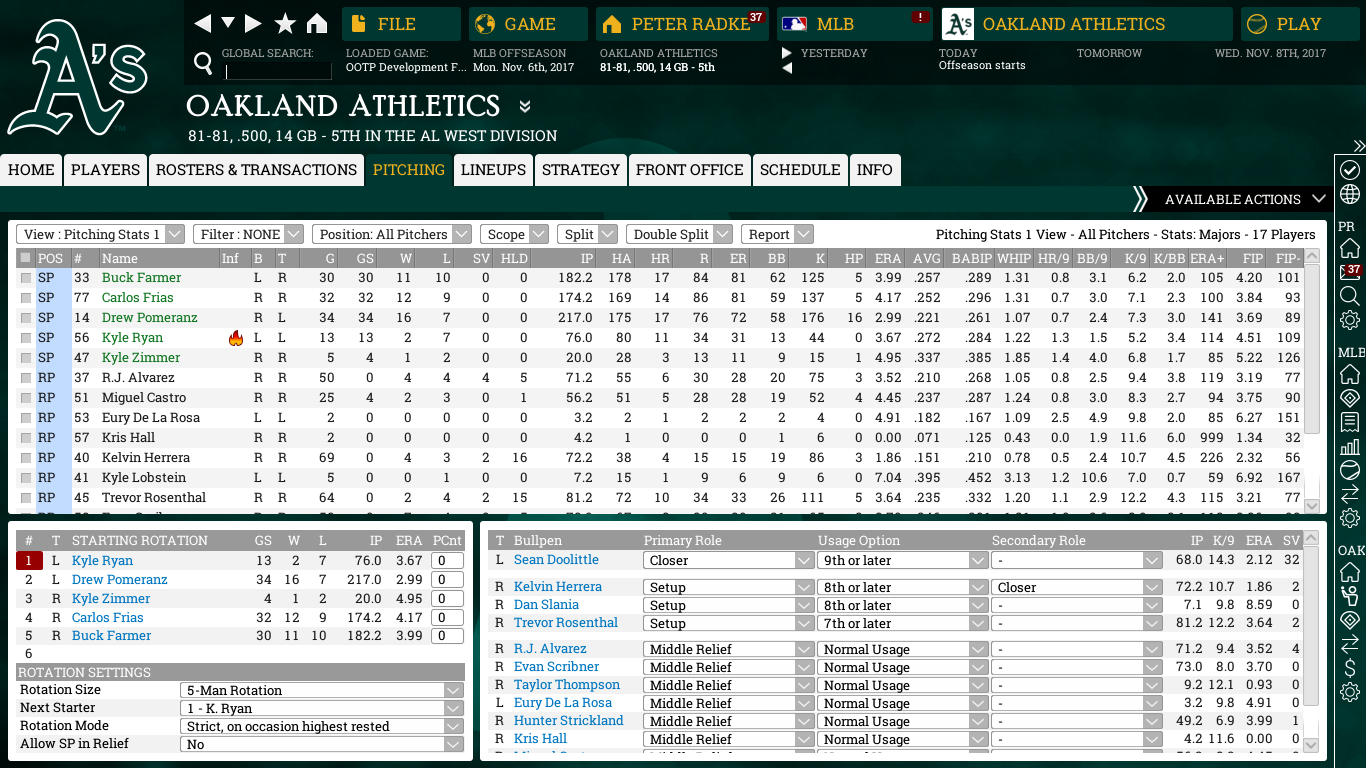Open the MLB statistics bar chart icon
This screenshot has height=768, width=1366.
(1350, 447)
